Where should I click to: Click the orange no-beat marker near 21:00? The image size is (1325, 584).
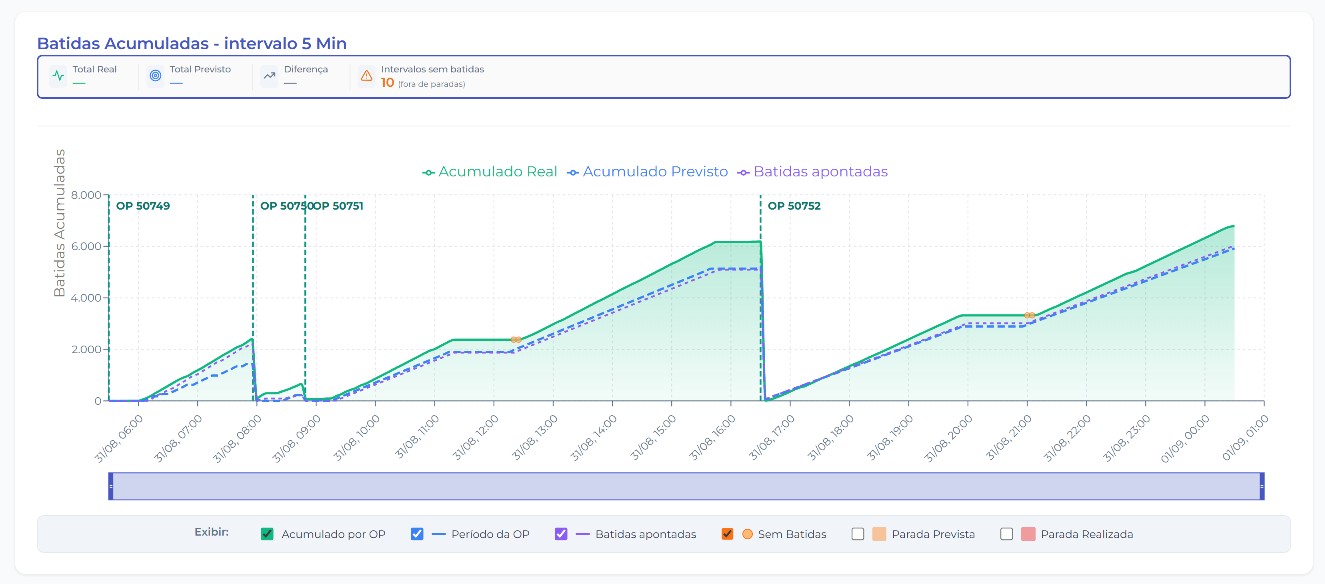pyautogui.click(x=1029, y=316)
